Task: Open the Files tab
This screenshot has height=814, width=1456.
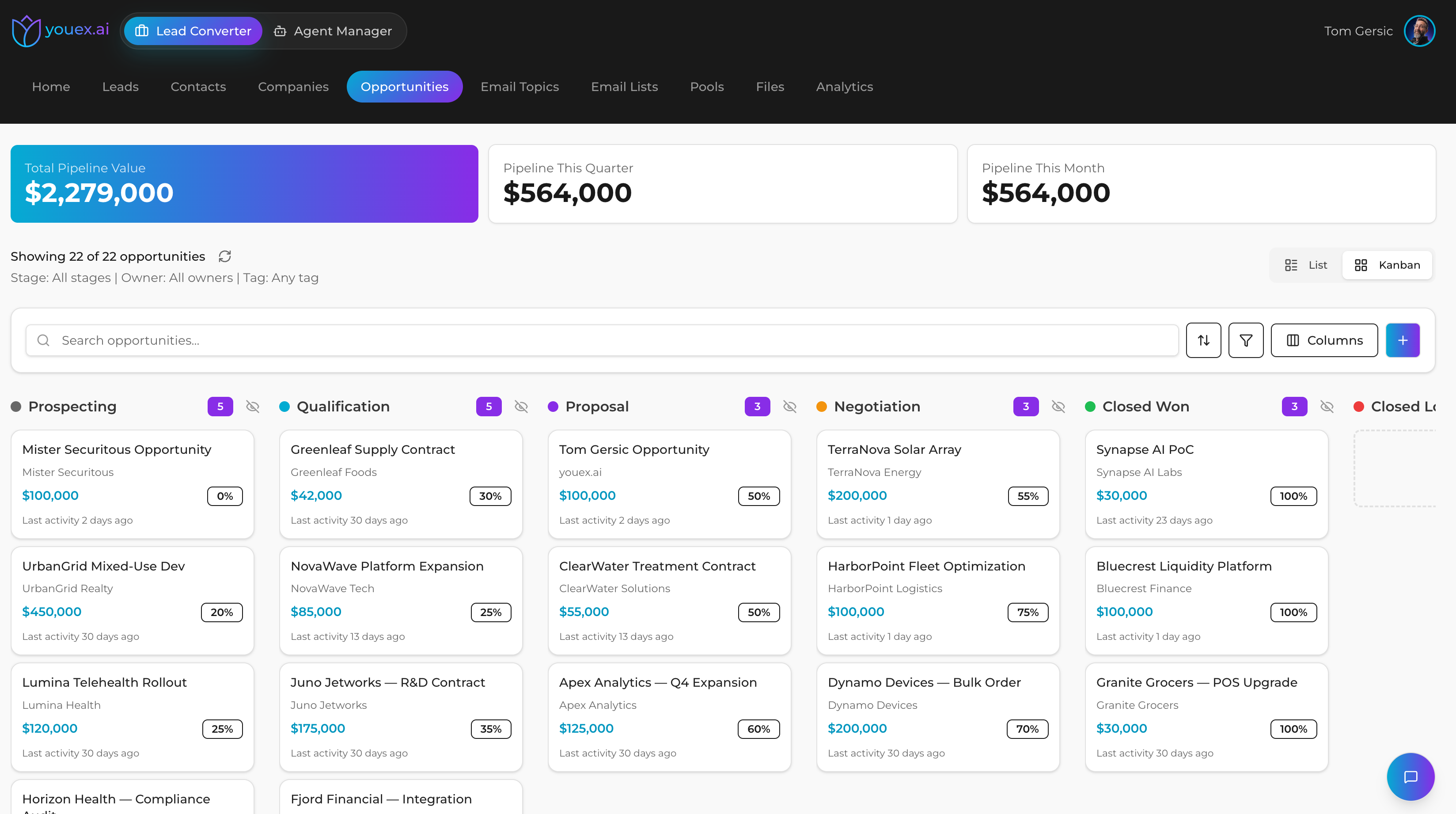Action: pos(770,87)
